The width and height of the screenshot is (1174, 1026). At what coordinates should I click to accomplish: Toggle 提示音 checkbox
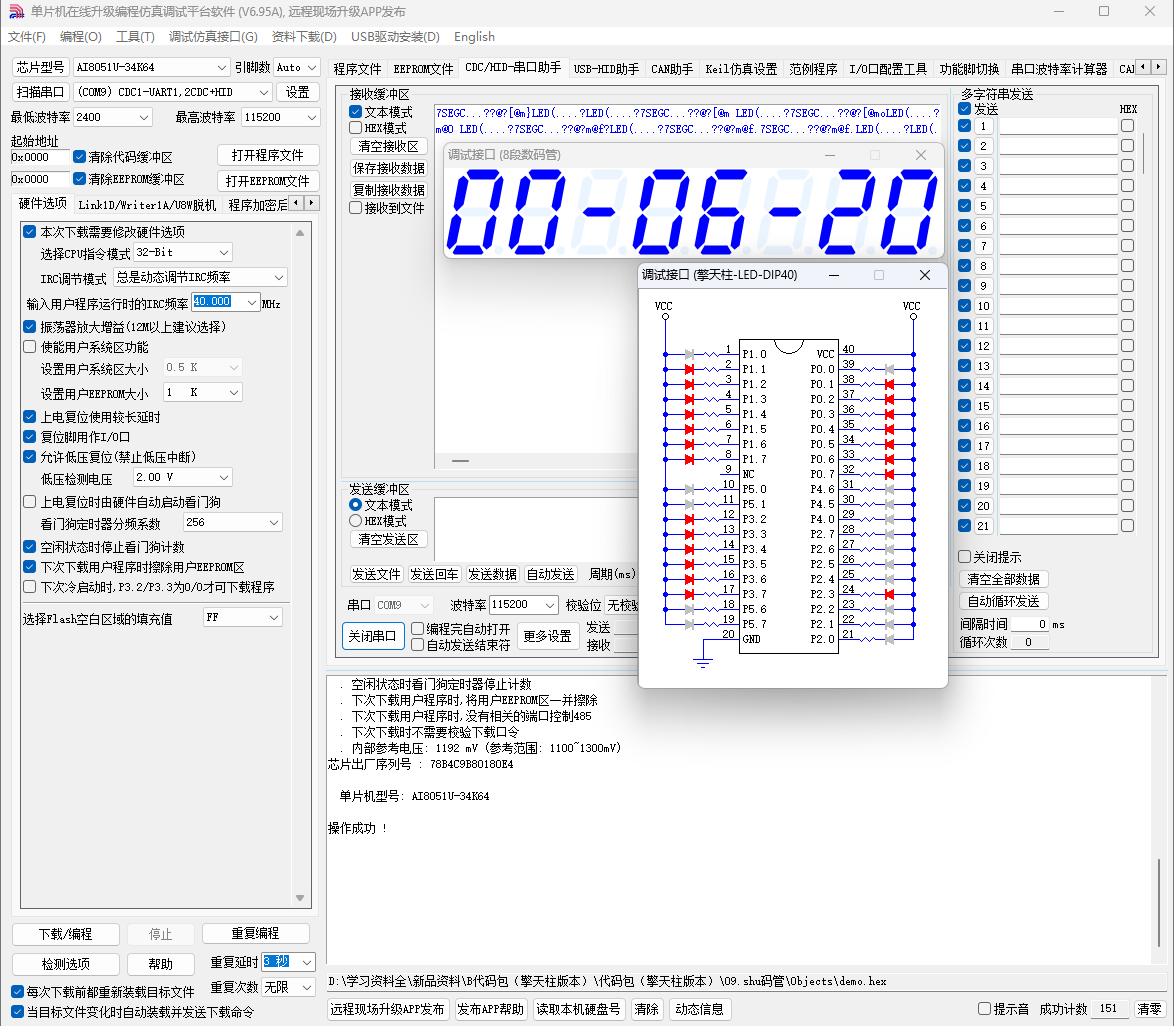[985, 1009]
